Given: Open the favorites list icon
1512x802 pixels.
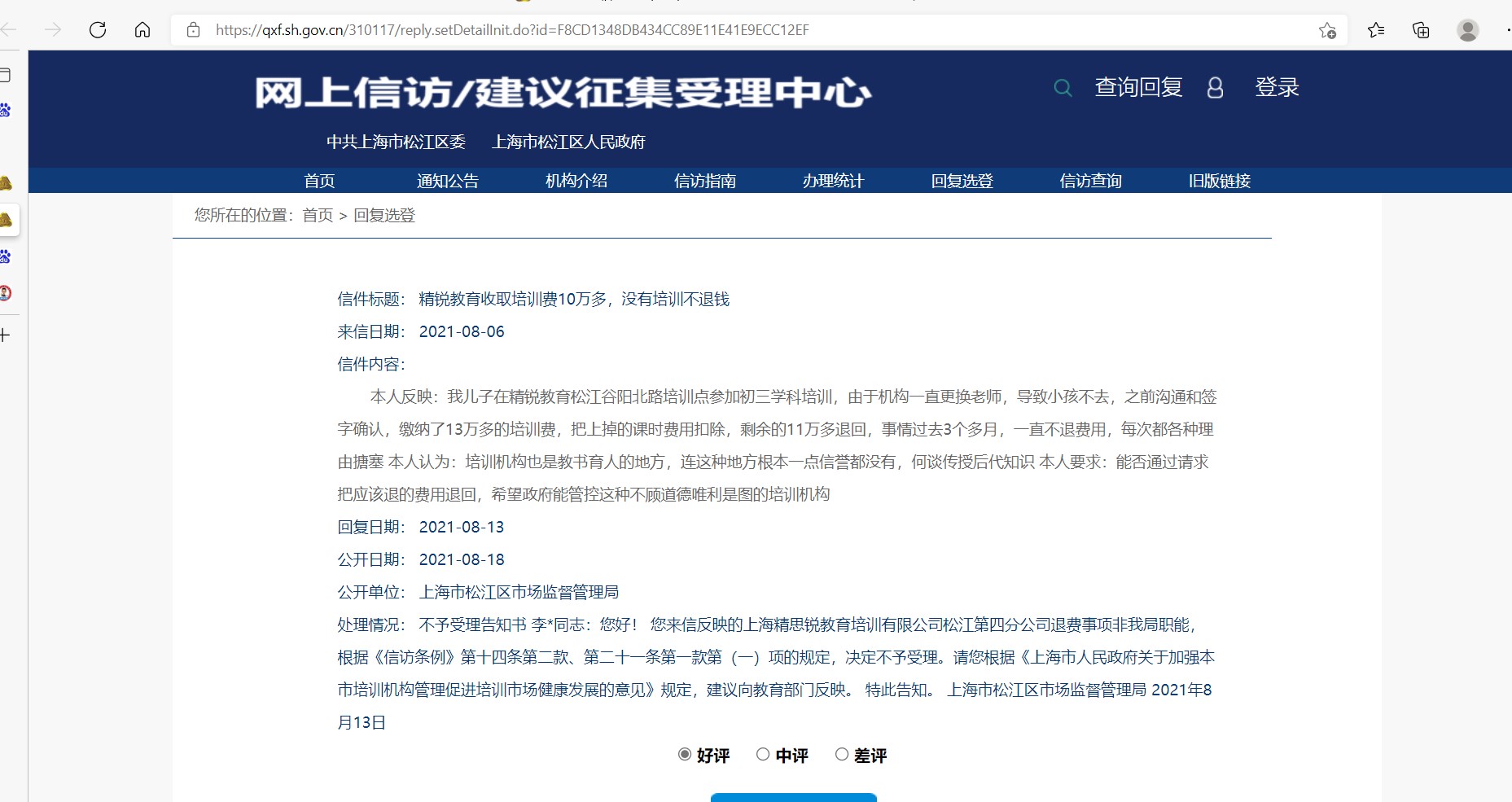Looking at the screenshot, I should 1376,30.
